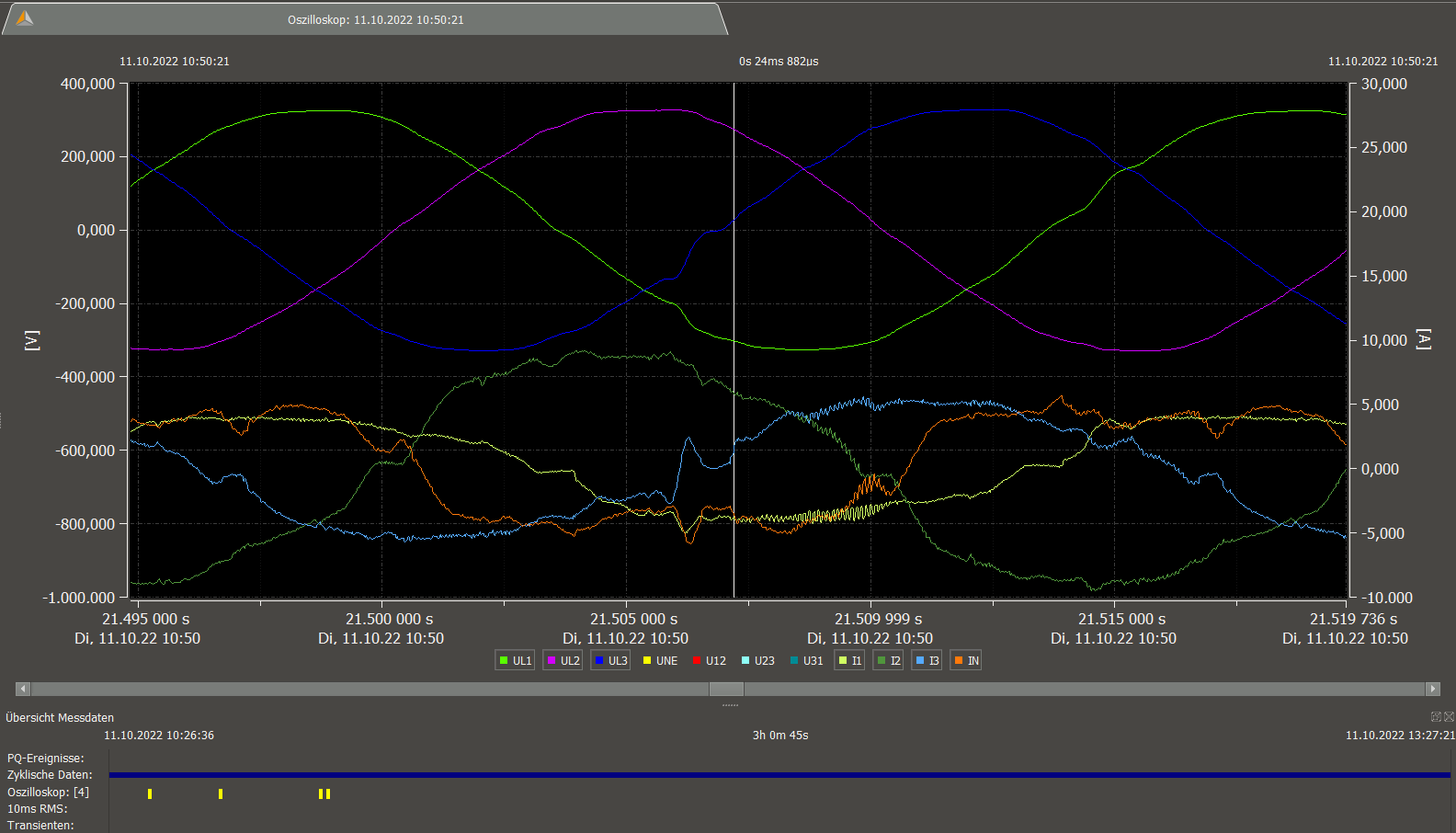Click the horizontal scrollbar thumb
The width and height of the screenshot is (1456, 833).
click(x=726, y=689)
